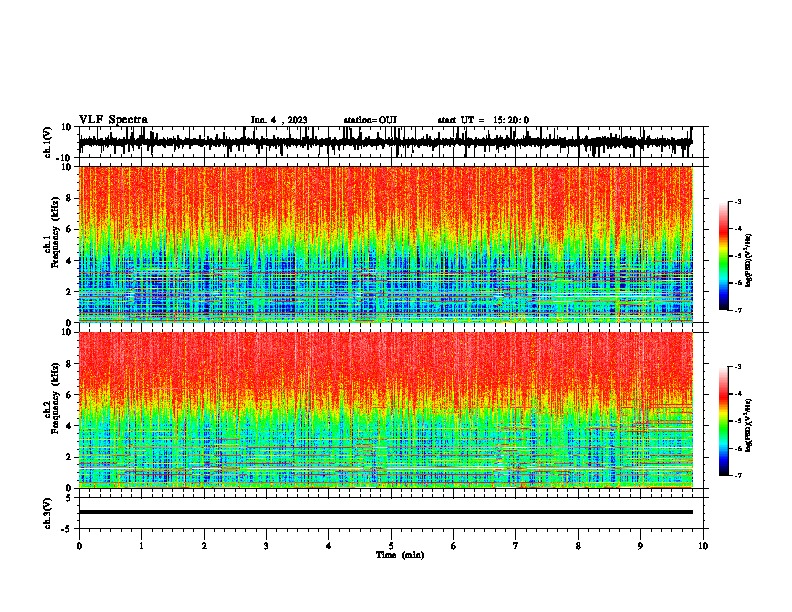Image resolution: width=792 pixels, height=612 pixels.
Task: Click the '9' tick label on the Time axis
Action: pyautogui.click(x=640, y=546)
